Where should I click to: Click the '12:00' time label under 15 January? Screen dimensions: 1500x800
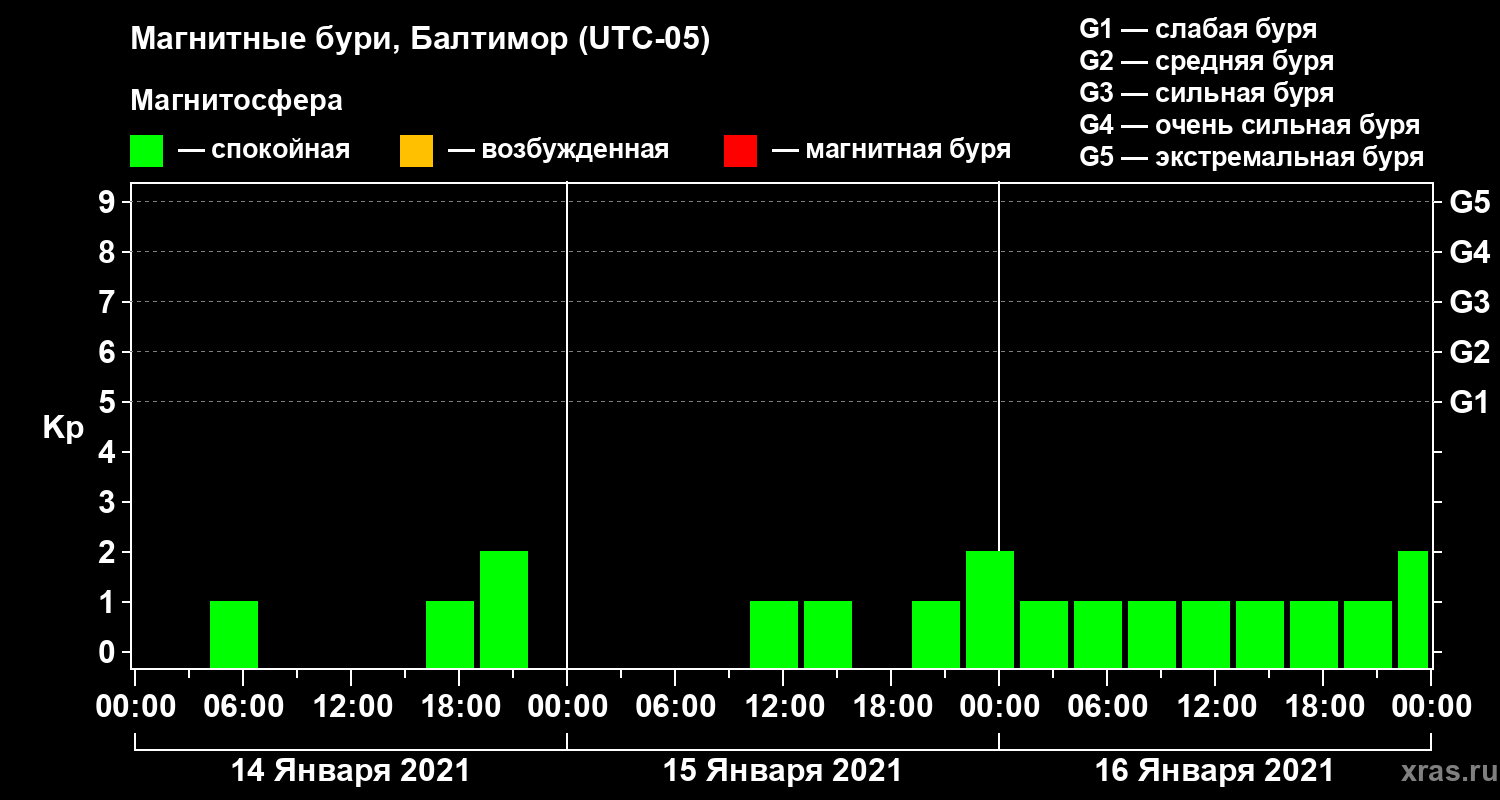click(783, 706)
